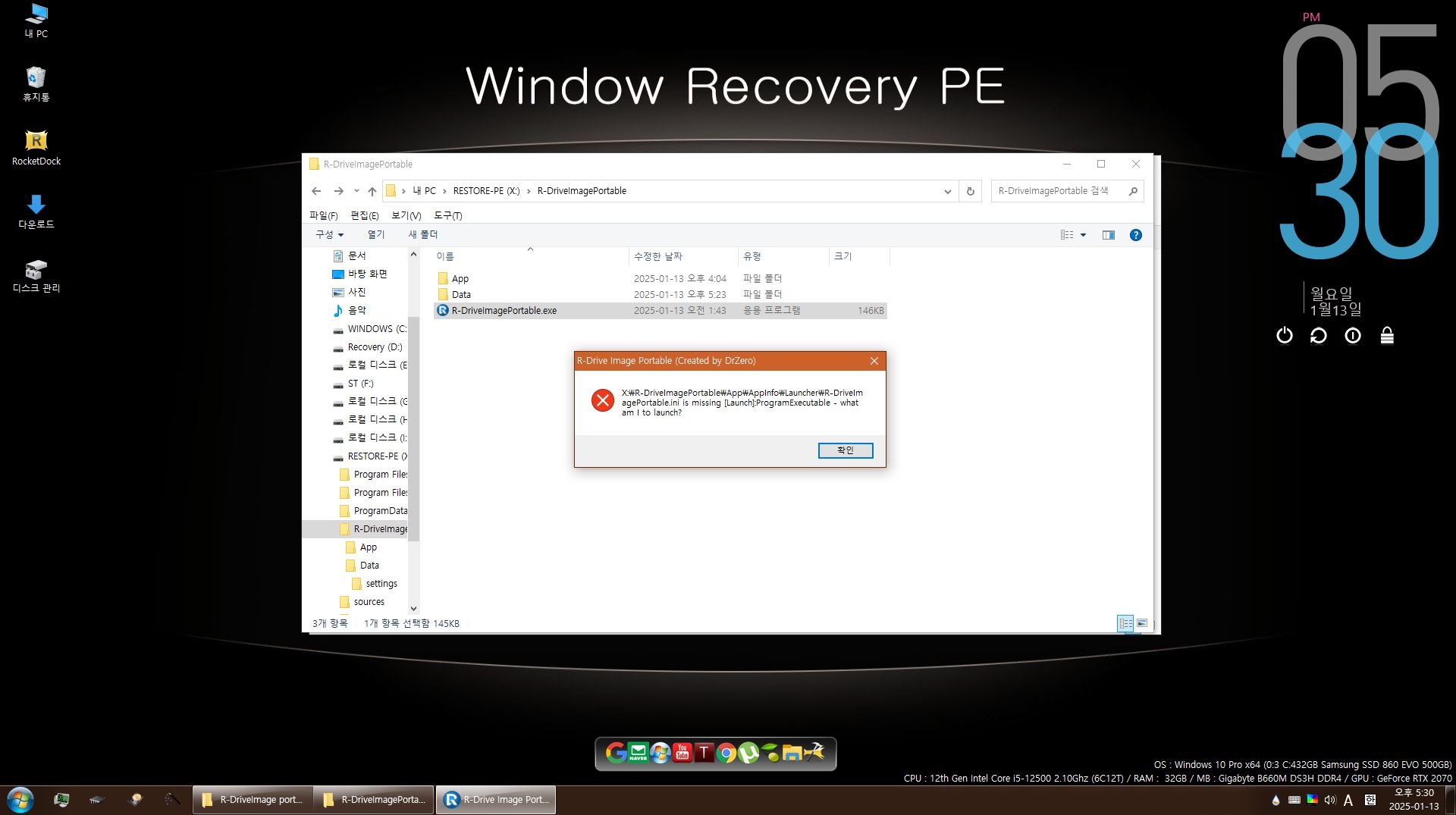Select settings folder in navigation tree

[x=375, y=584]
